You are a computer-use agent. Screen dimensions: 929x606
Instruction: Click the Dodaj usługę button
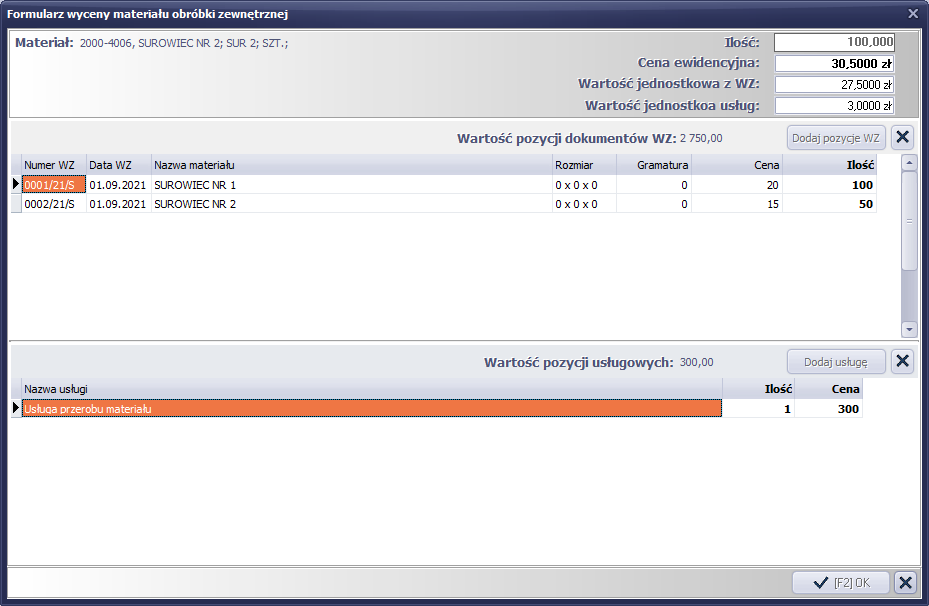pyautogui.click(x=836, y=362)
